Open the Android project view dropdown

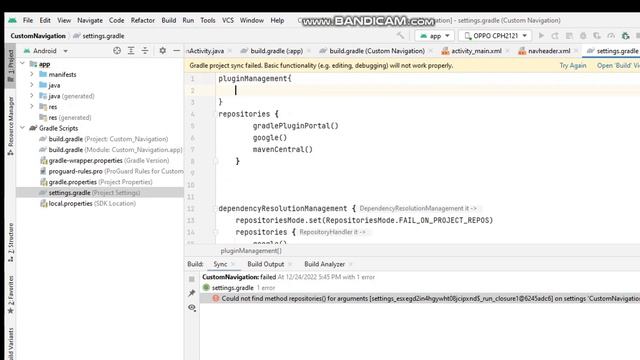(46, 51)
